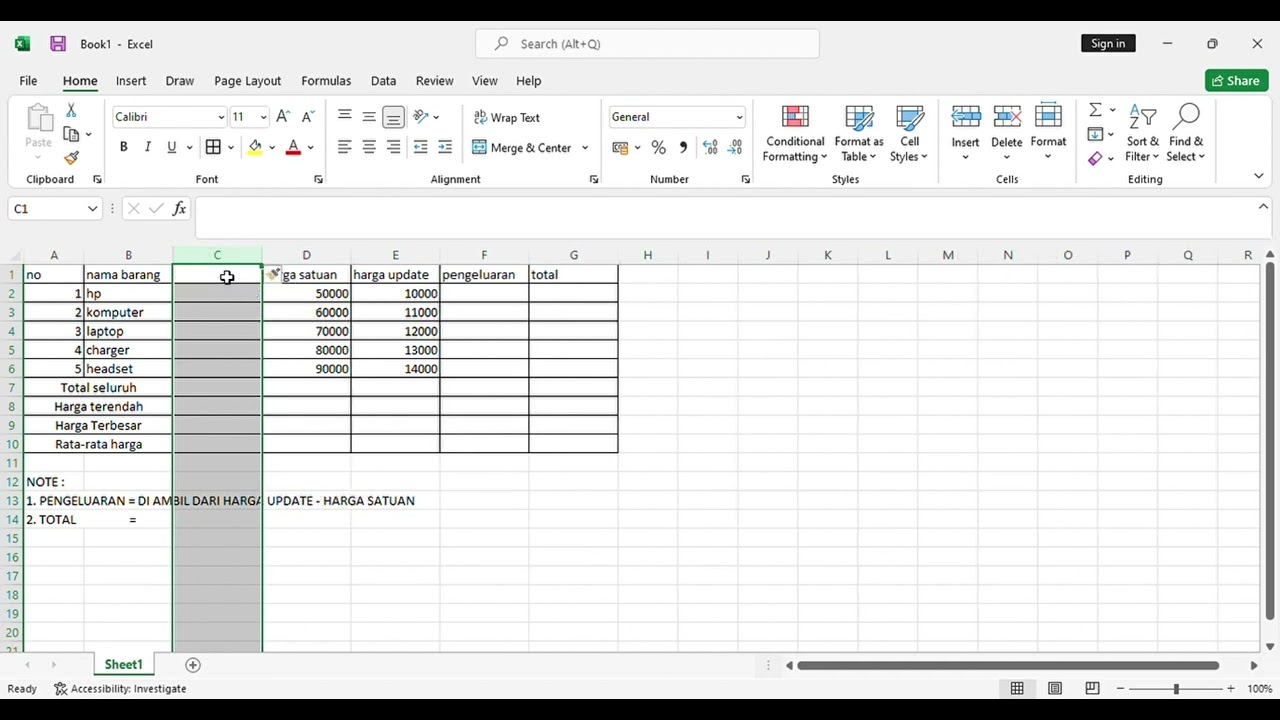The width and height of the screenshot is (1280, 720).
Task: Toggle Italic formatting
Action: [148, 147]
